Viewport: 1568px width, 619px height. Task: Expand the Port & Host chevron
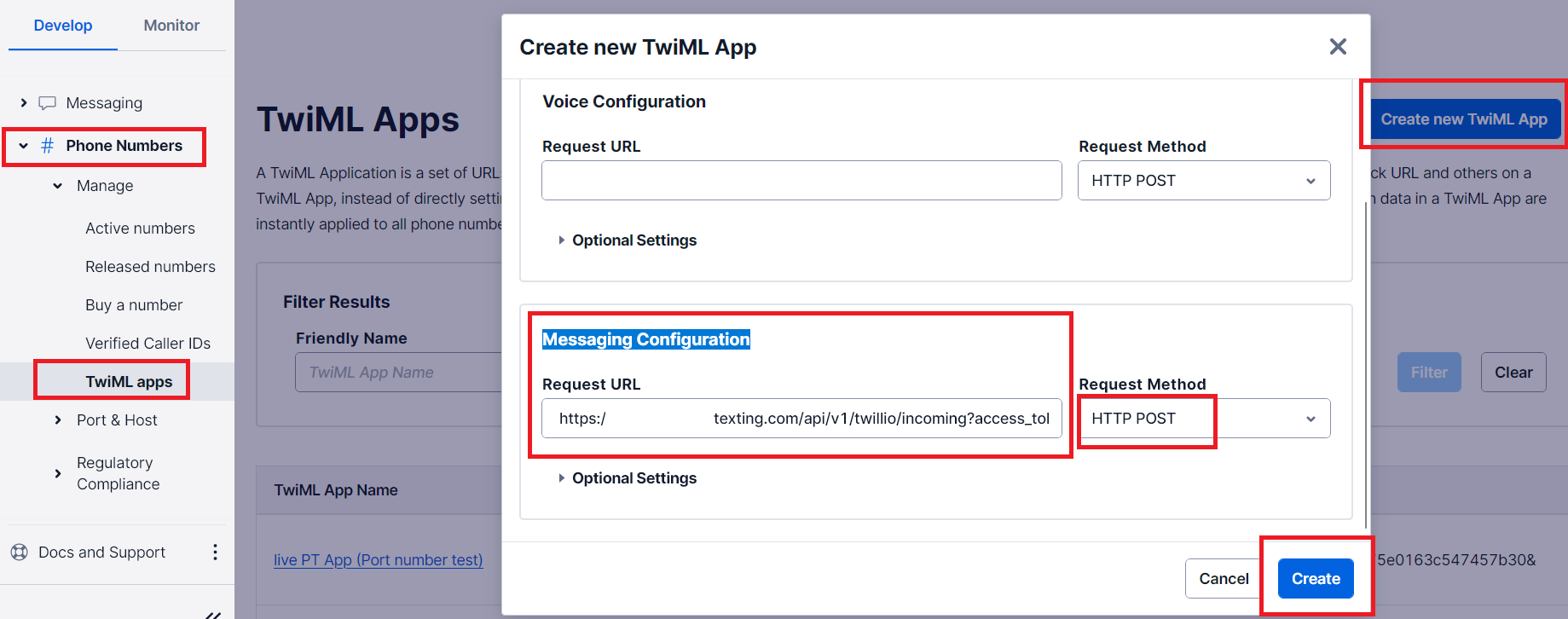coord(58,420)
